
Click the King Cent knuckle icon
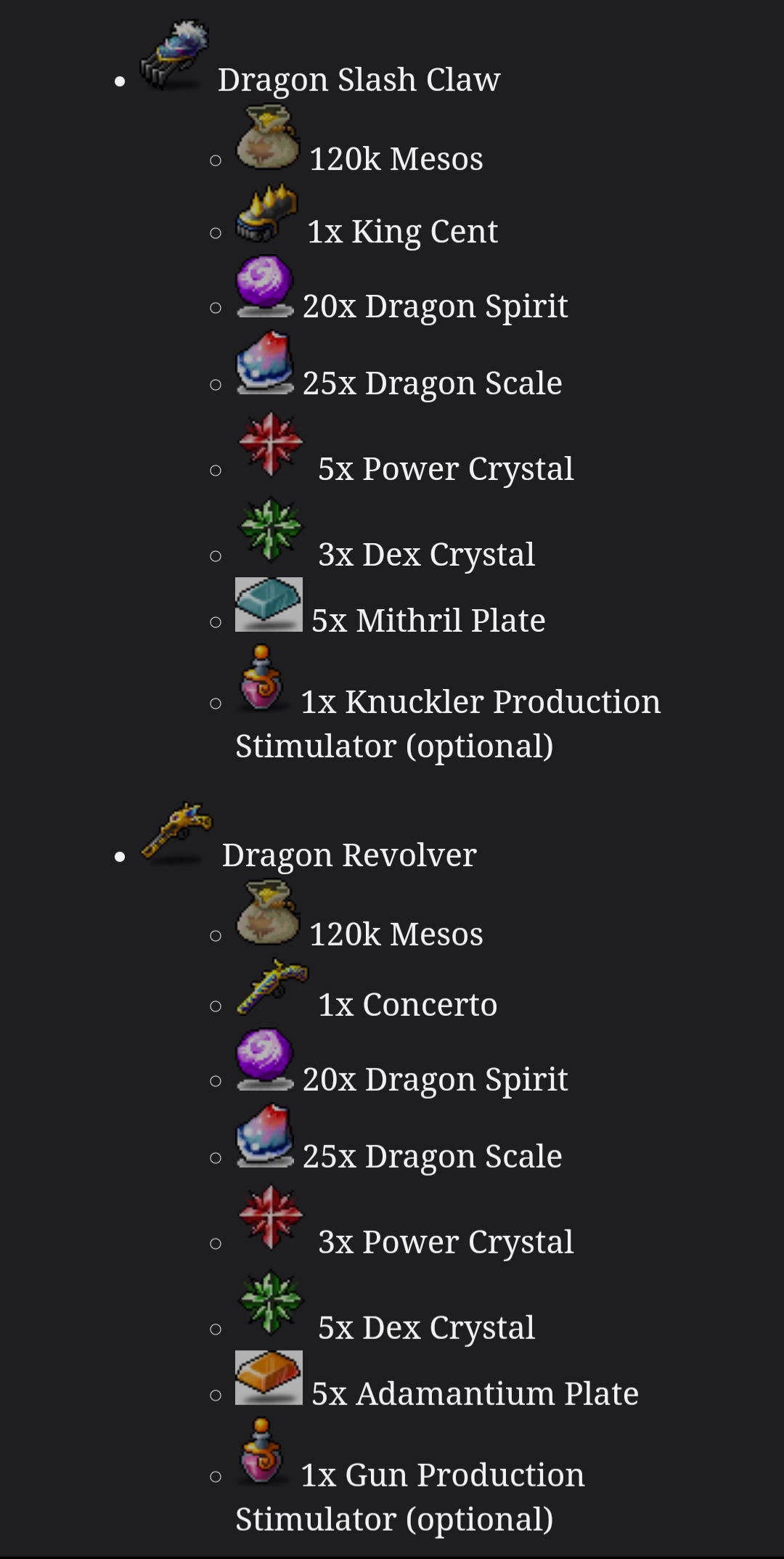click(x=266, y=213)
